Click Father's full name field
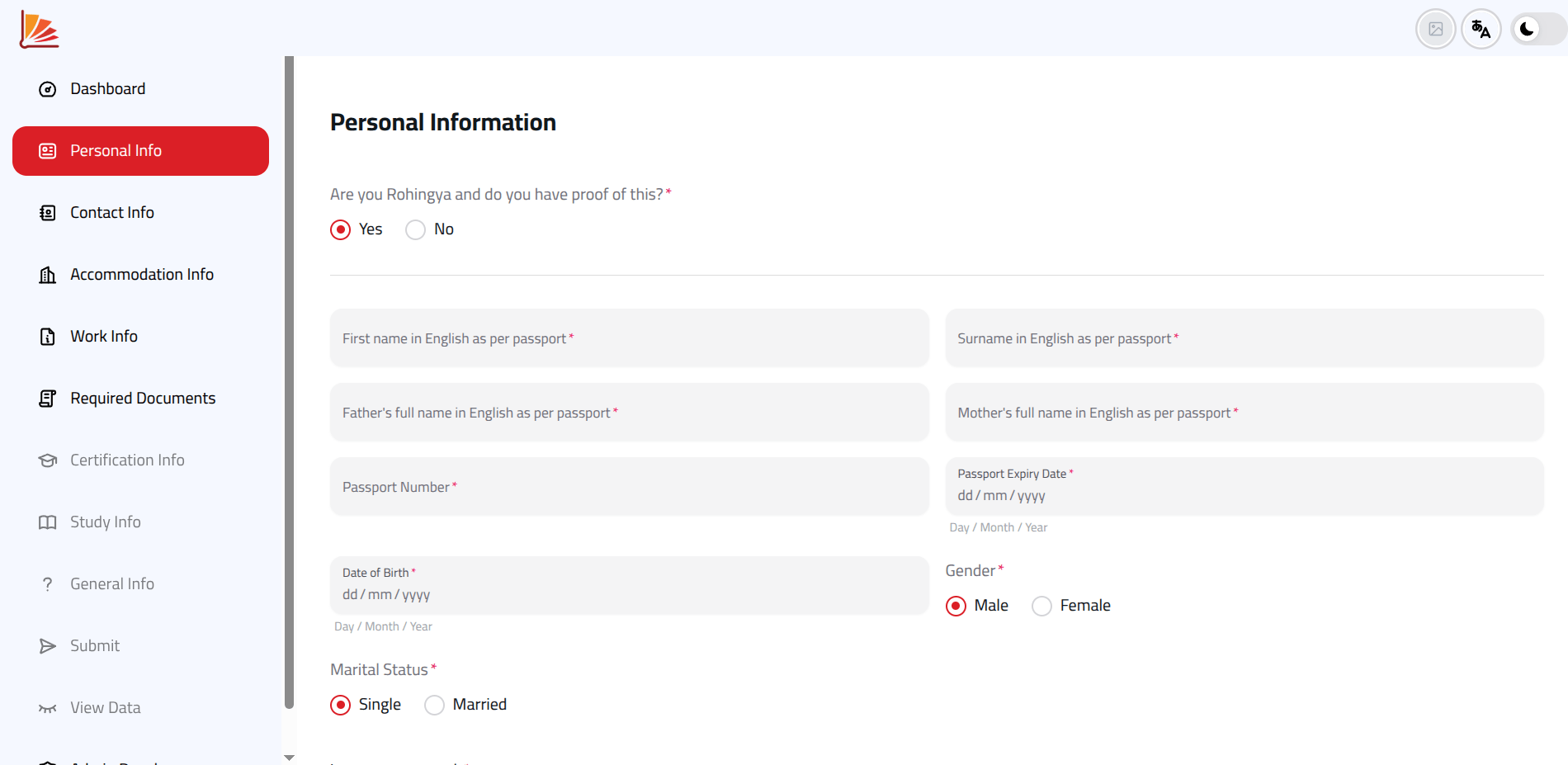The height and width of the screenshot is (765, 1568). pyautogui.click(x=630, y=413)
